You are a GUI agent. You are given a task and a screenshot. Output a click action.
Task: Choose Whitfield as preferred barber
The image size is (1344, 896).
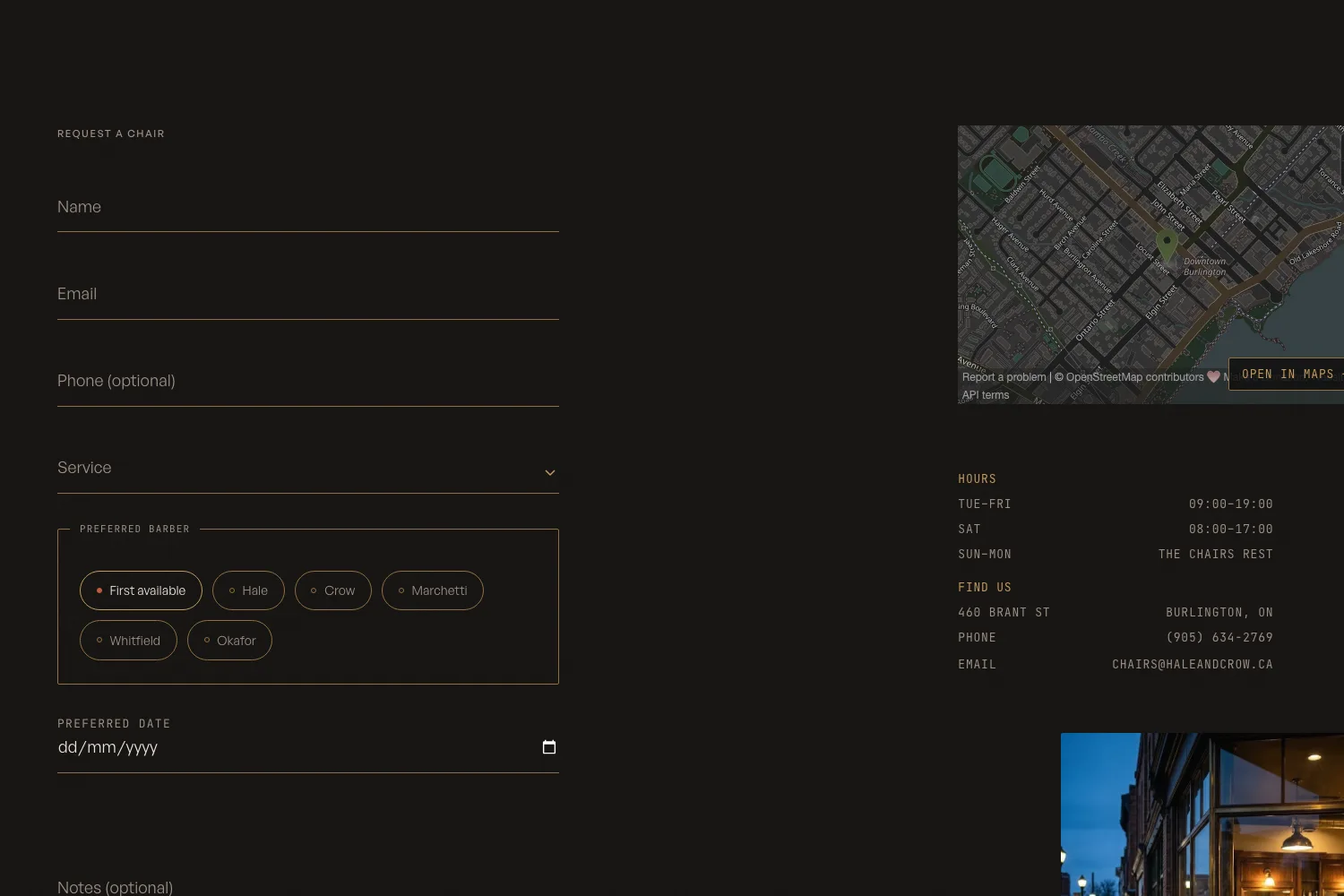(x=128, y=641)
